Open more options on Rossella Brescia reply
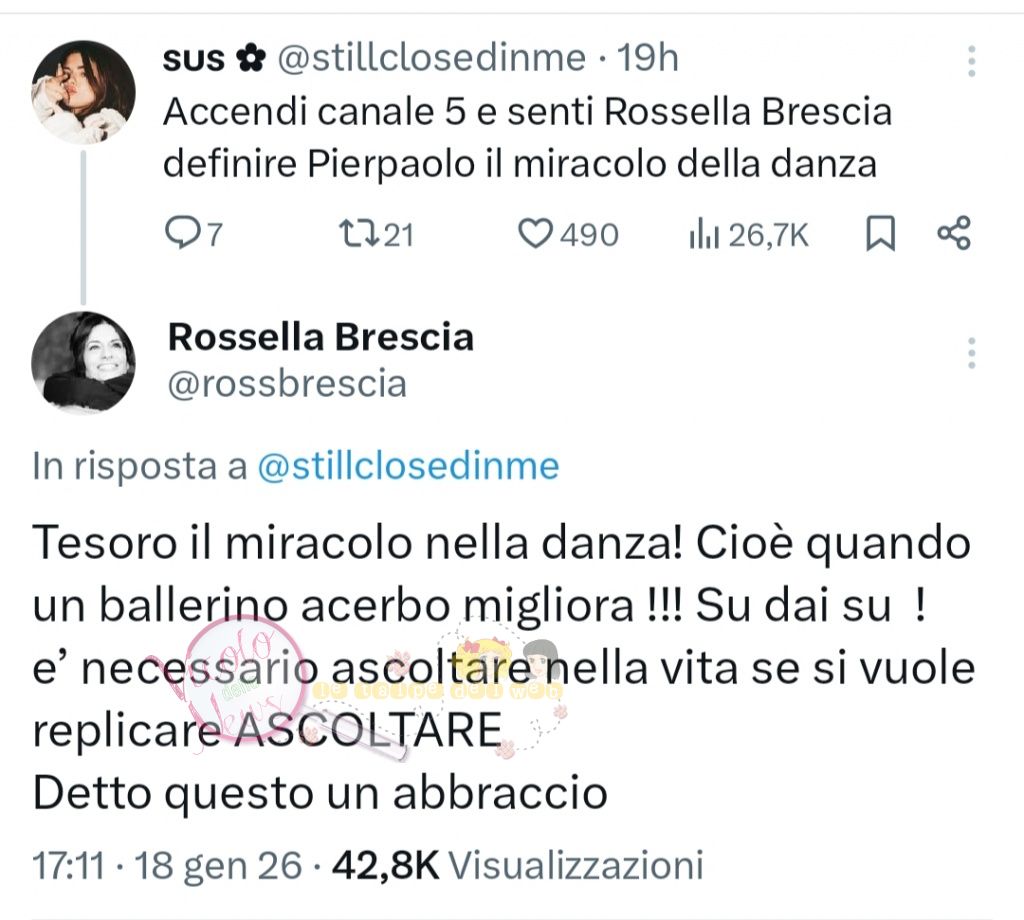 click(971, 352)
